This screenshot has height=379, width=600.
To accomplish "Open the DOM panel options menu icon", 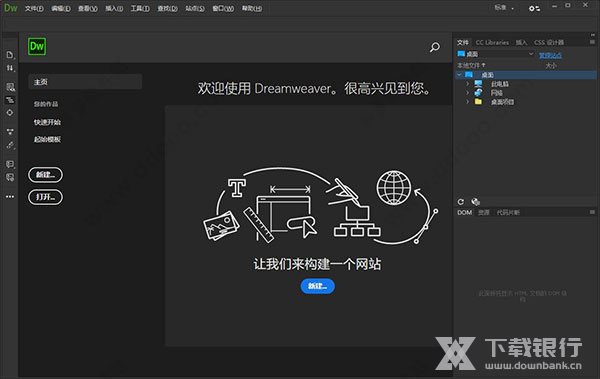I will (x=592, y=212).
